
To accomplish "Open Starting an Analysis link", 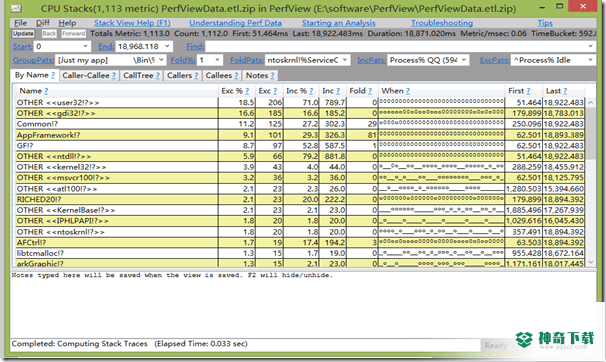I will (x=339, y=23).
